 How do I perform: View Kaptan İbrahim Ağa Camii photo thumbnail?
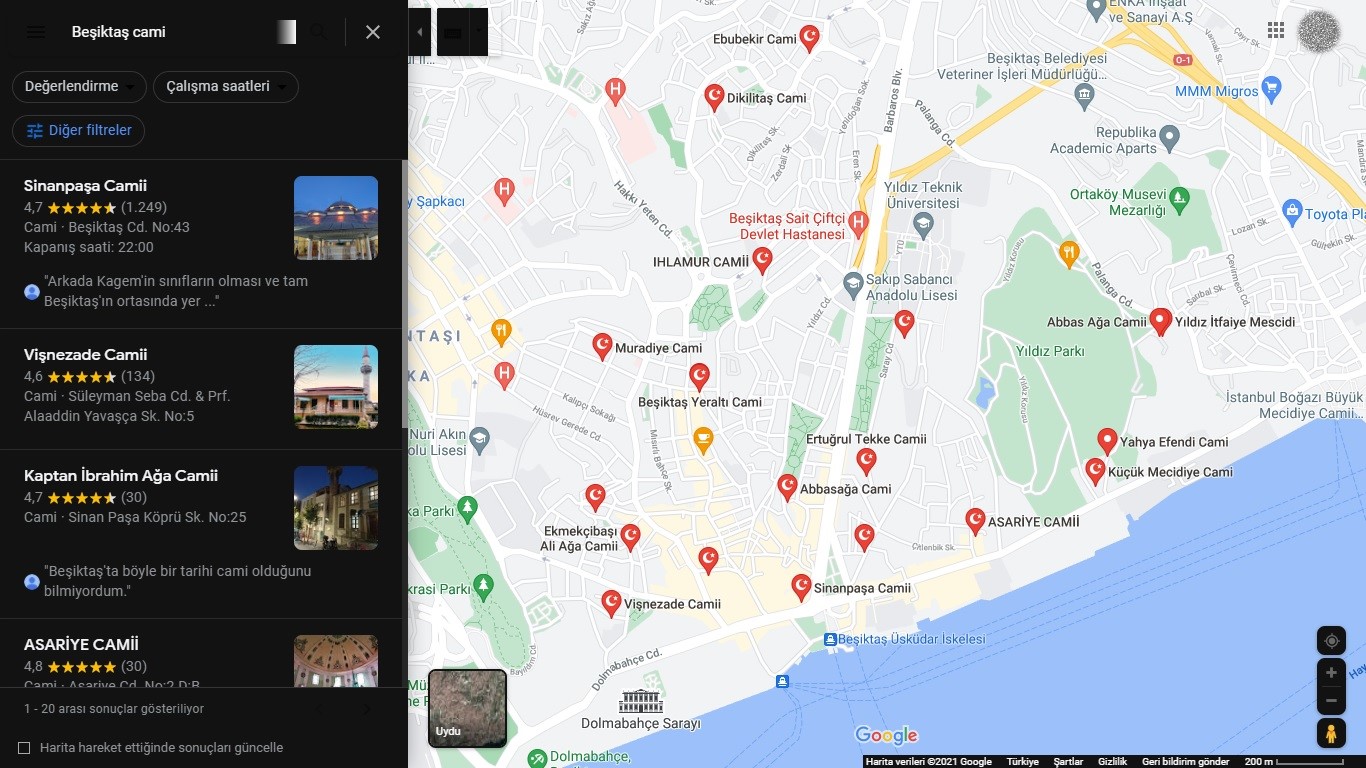336,508
